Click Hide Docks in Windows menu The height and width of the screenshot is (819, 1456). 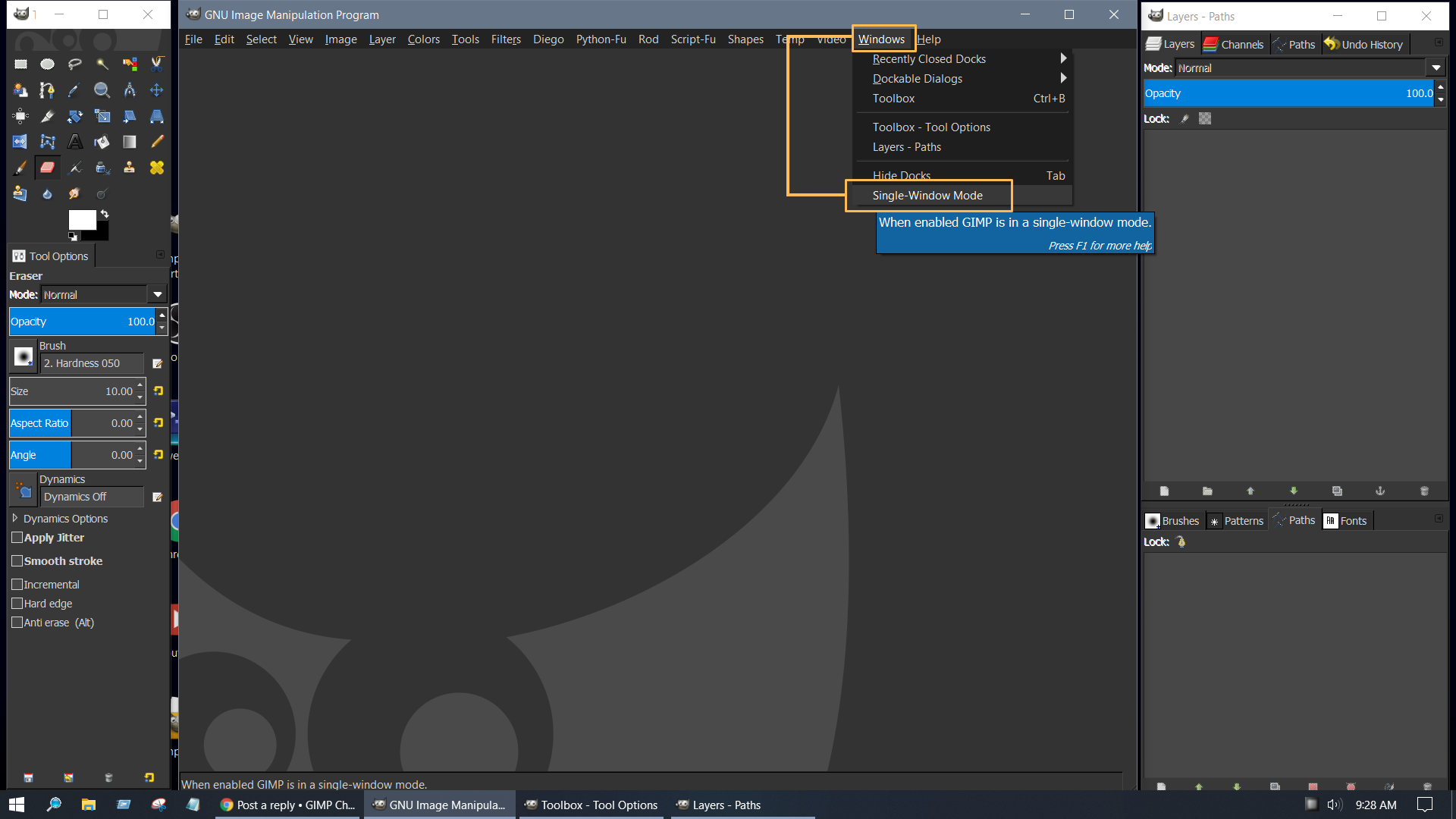962,176
